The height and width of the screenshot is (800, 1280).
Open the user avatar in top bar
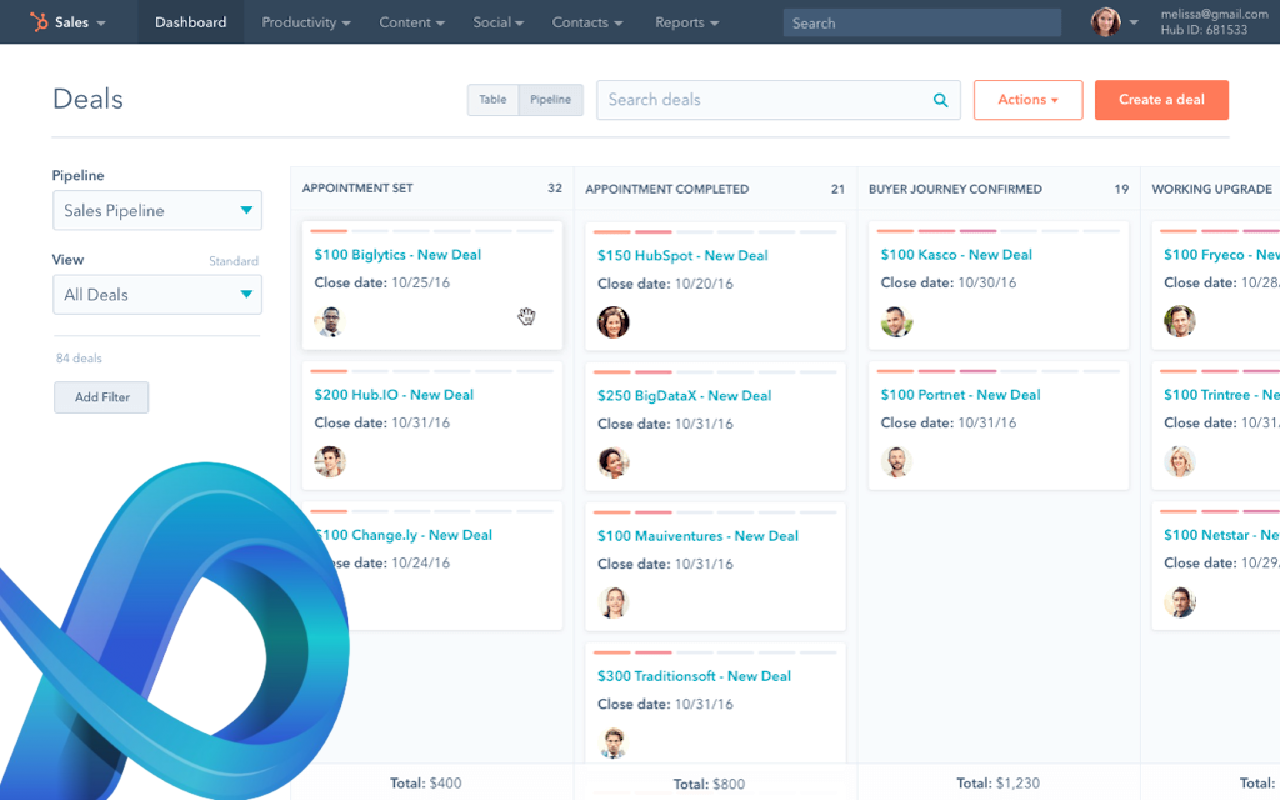click(x=1105, y=22)
